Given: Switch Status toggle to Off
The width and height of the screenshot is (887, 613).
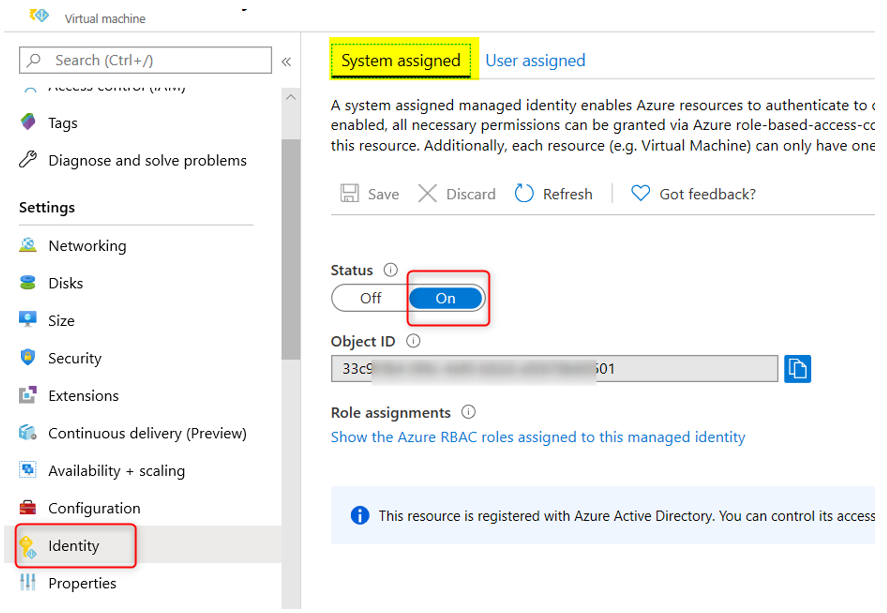Looking at the screenshot, I should coord(371,298).
